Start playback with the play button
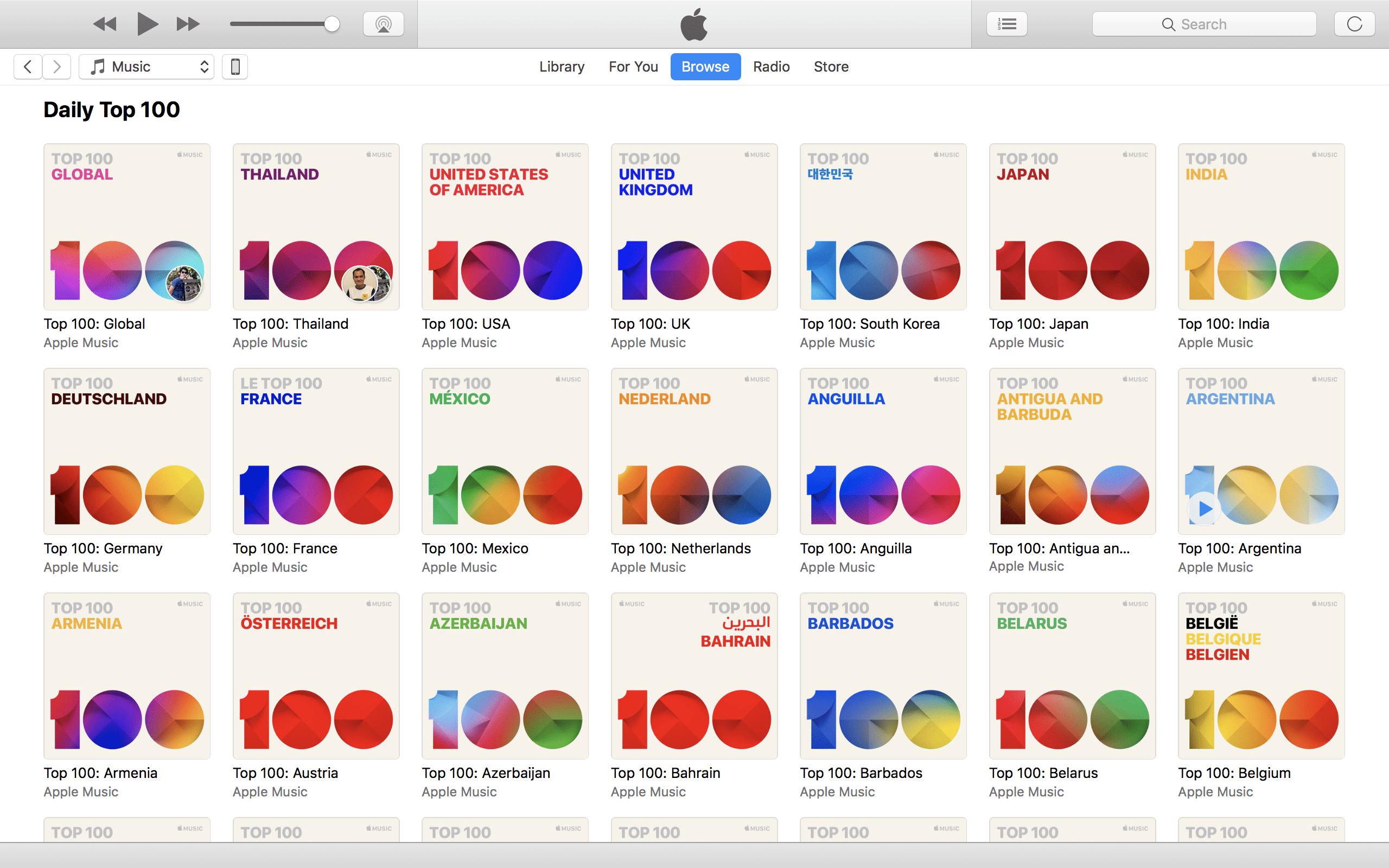 click(148, 24)
